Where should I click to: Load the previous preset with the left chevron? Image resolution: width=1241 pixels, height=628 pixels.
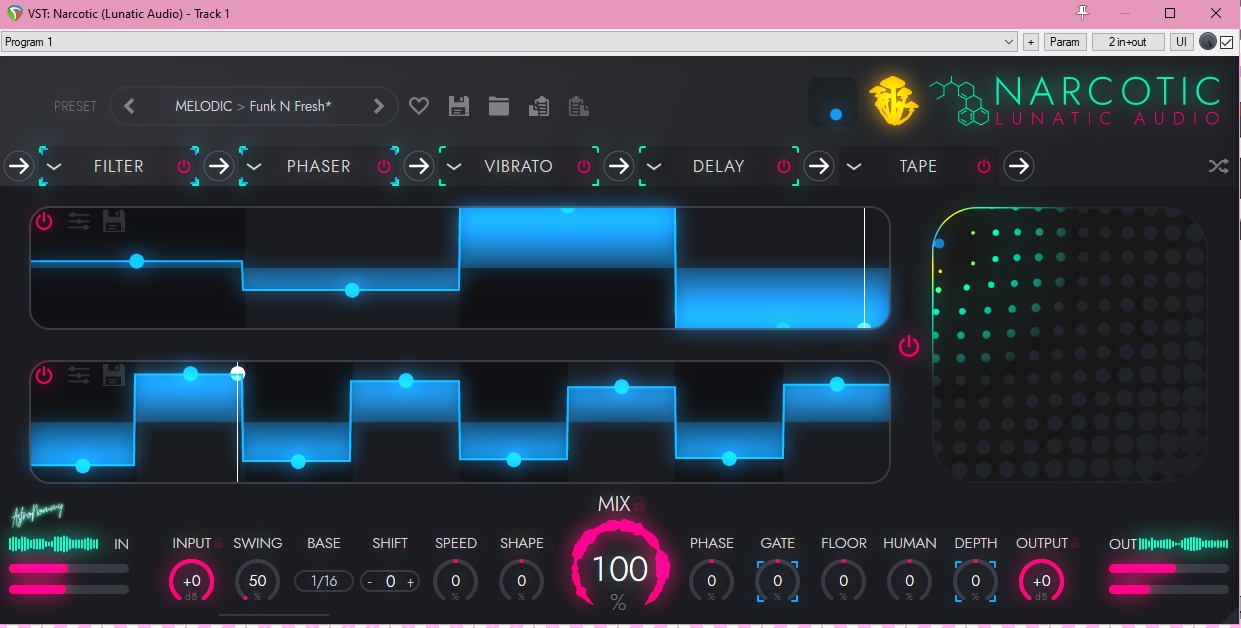pos(129,106)
